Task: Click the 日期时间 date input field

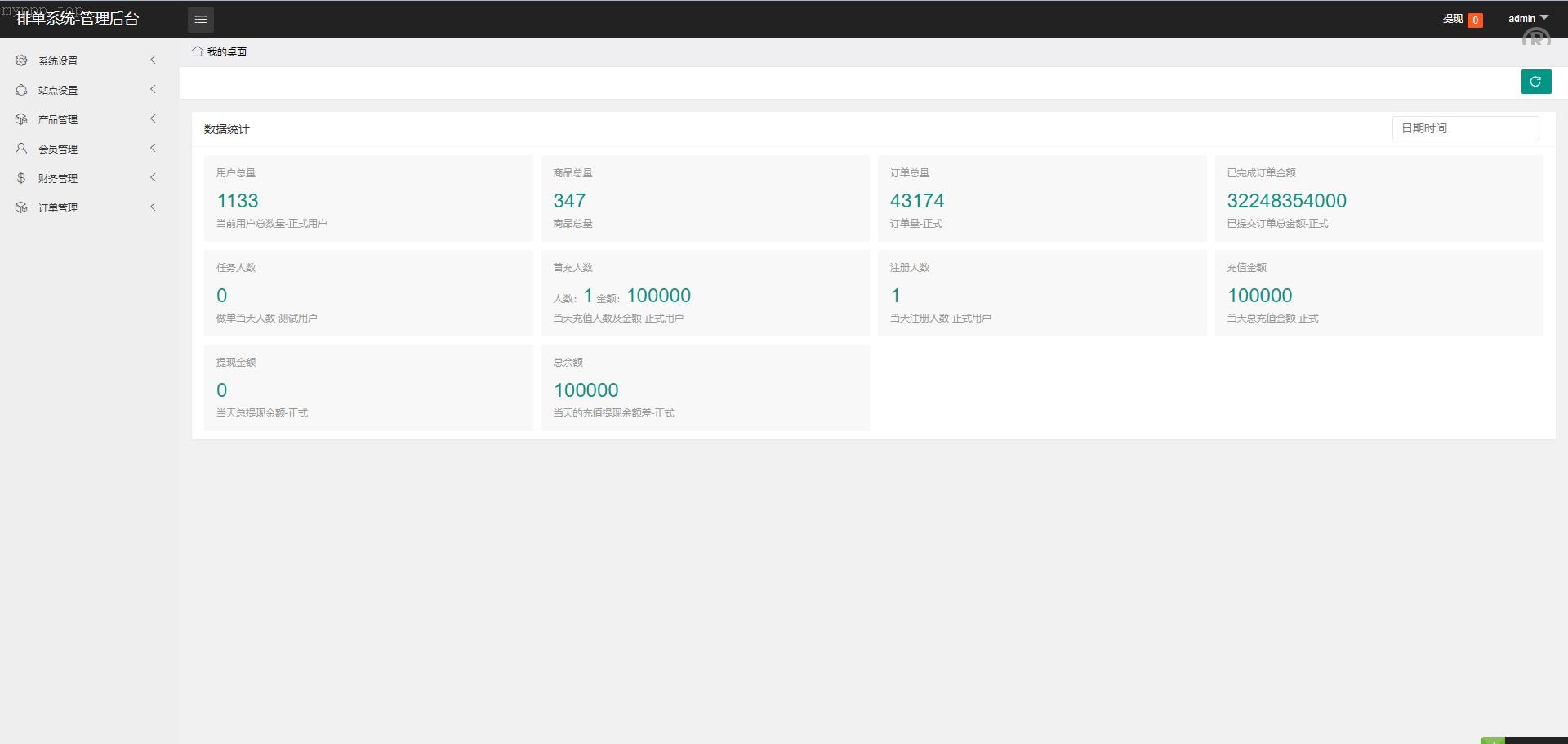Action: [x=1465, y=128]
